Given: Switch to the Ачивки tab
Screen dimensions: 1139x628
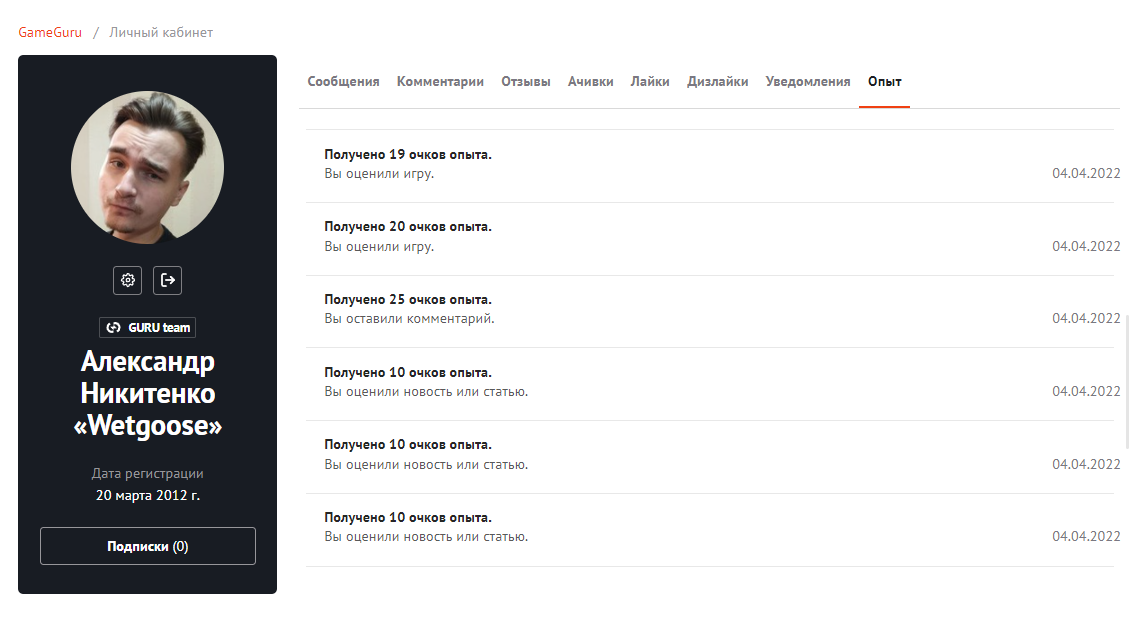Looking at the screenshot, I should [591, 81].
